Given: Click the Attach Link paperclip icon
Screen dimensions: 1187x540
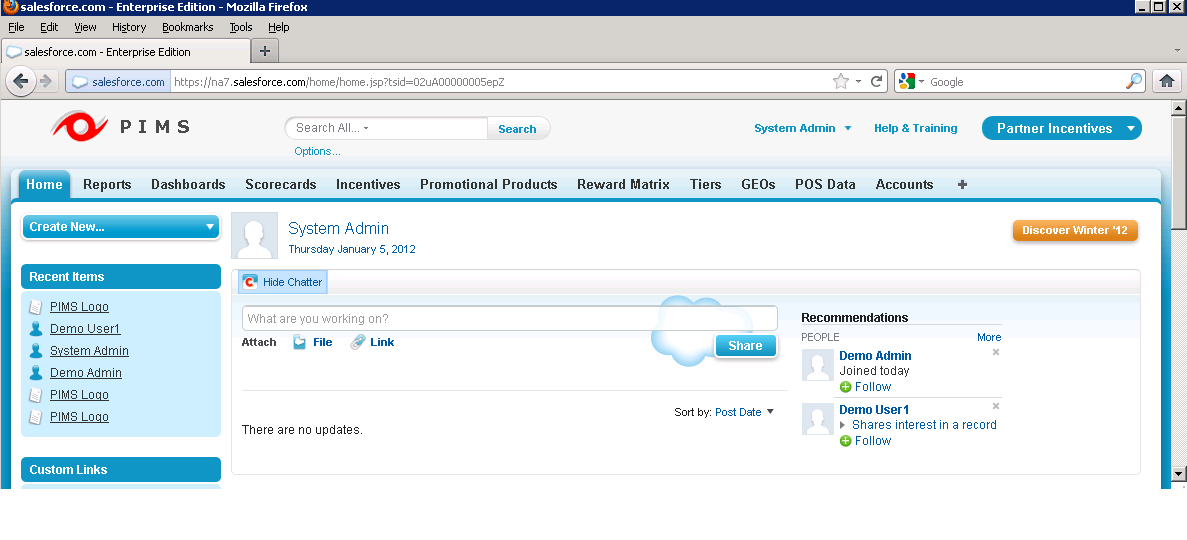Looking at the screenshot, I should point(358,342).
